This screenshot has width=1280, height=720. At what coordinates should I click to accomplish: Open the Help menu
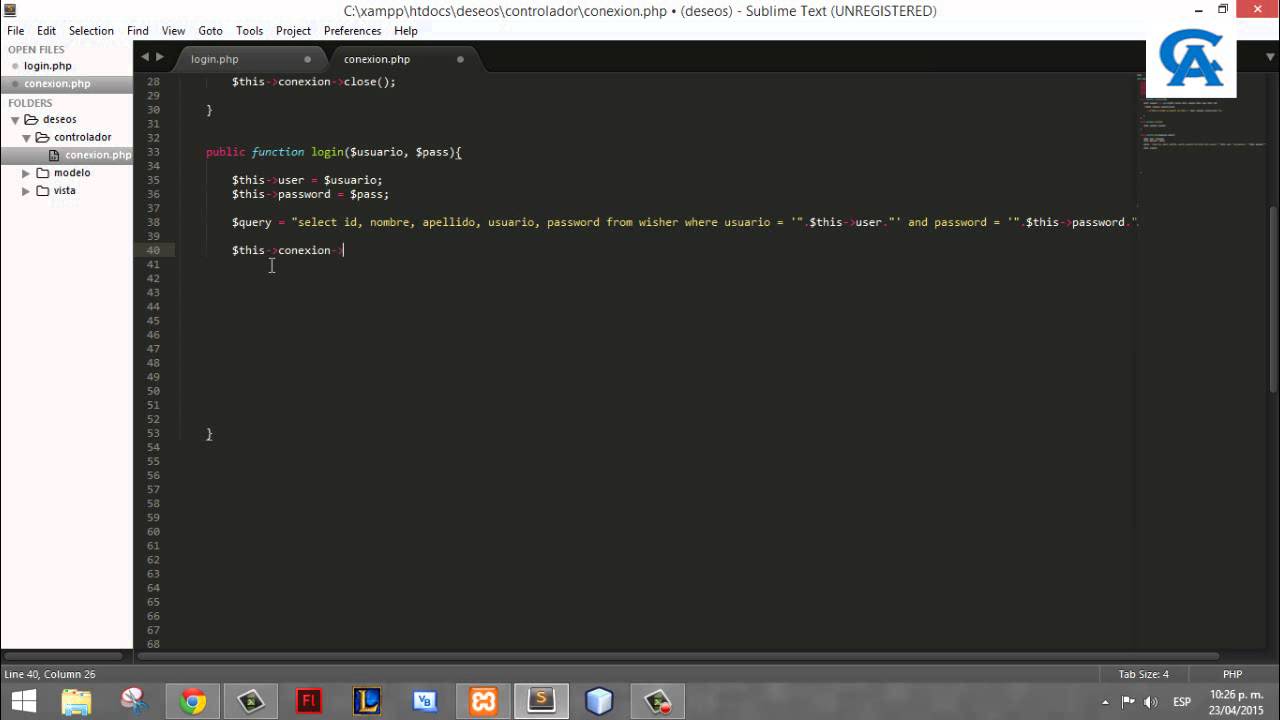(406, 31)
